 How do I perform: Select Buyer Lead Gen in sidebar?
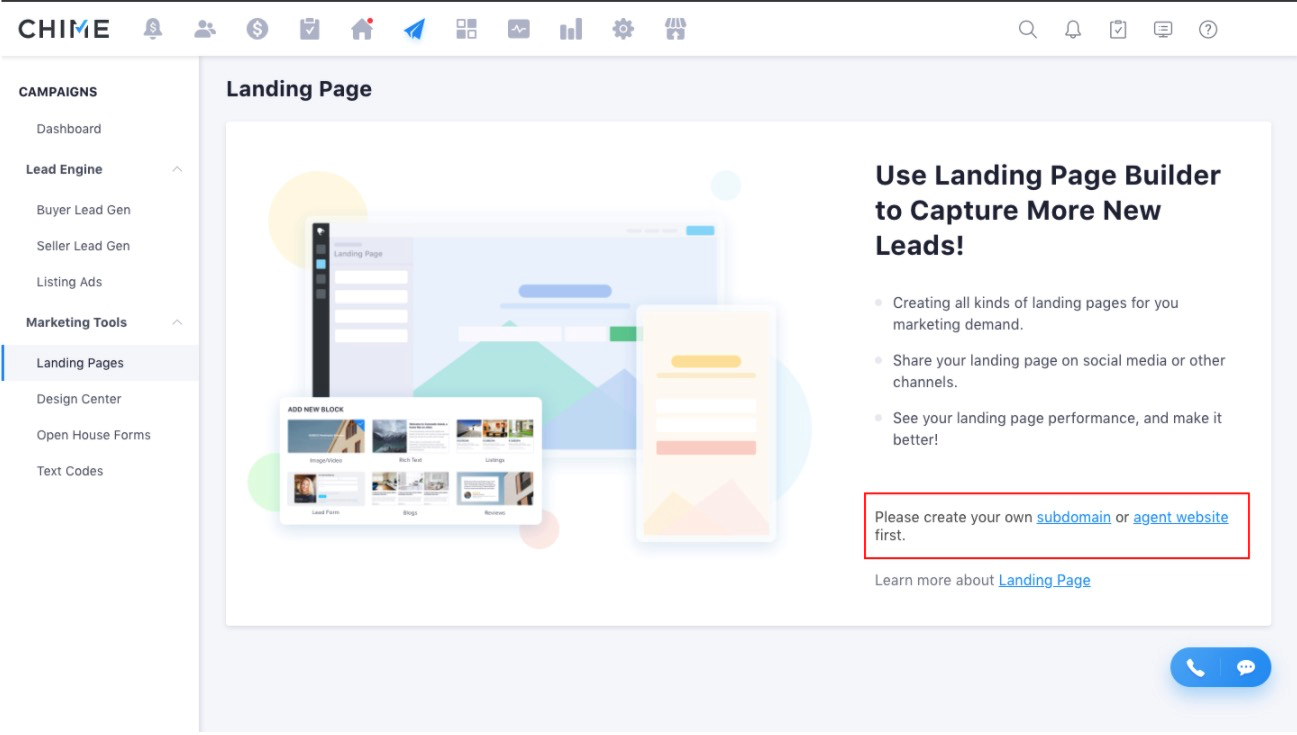pos(84,210)
